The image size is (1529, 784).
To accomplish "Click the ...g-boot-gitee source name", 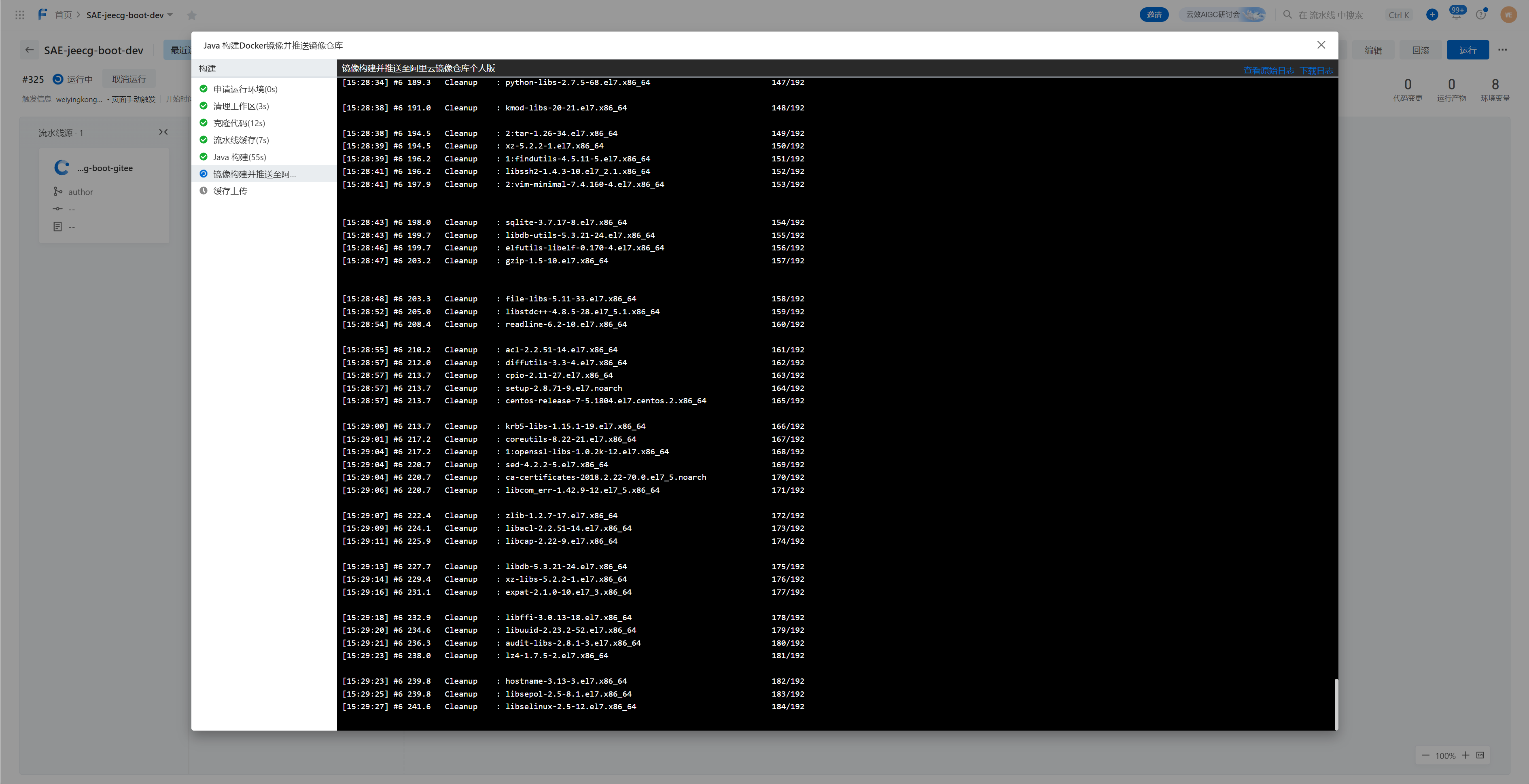I will 105,168.
